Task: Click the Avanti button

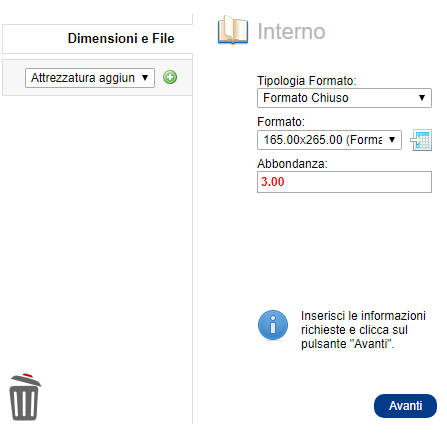Action: 405,406
